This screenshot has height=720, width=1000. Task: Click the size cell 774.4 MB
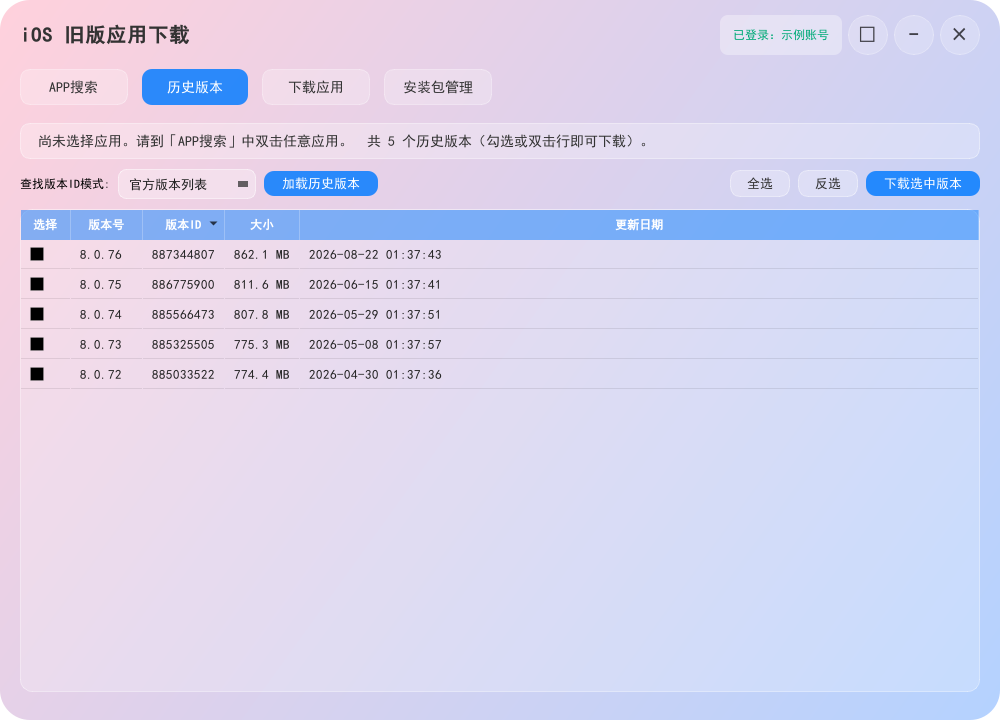click(x=261, y=375)
